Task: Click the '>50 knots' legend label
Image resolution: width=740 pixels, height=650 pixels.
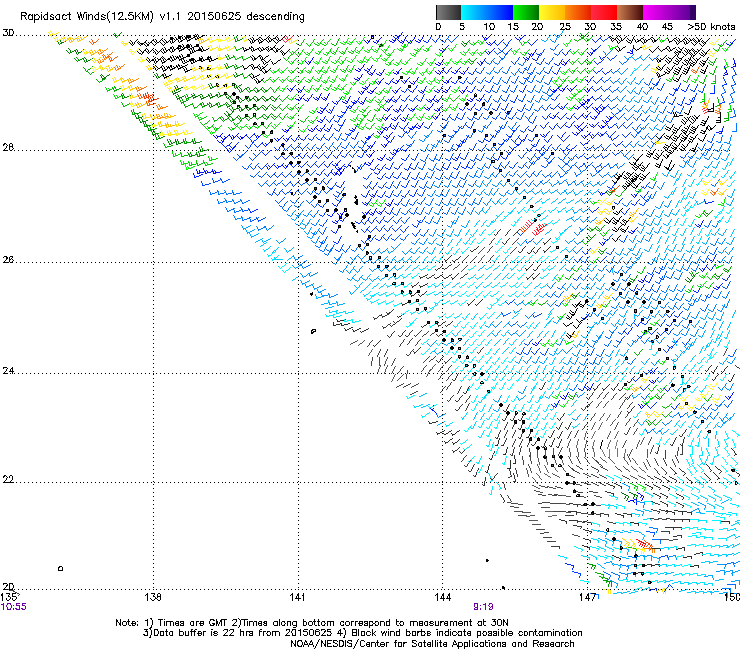Action: pos(711,27)
